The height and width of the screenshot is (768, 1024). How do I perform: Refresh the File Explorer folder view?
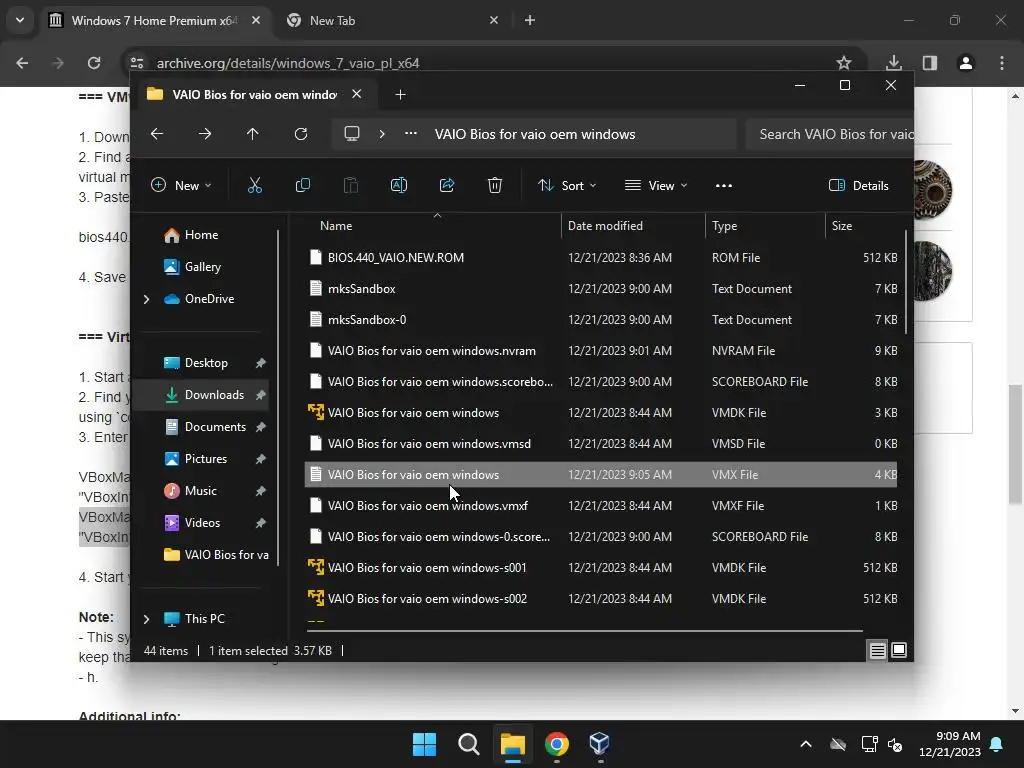click(x=300, y=134)
